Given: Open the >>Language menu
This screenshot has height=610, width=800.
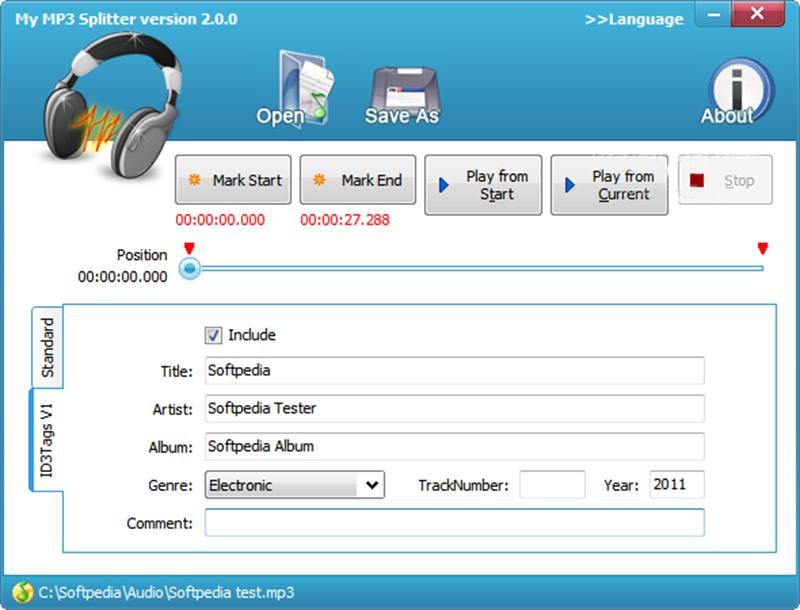Looking at the screenshot, I should coord(634,19).
